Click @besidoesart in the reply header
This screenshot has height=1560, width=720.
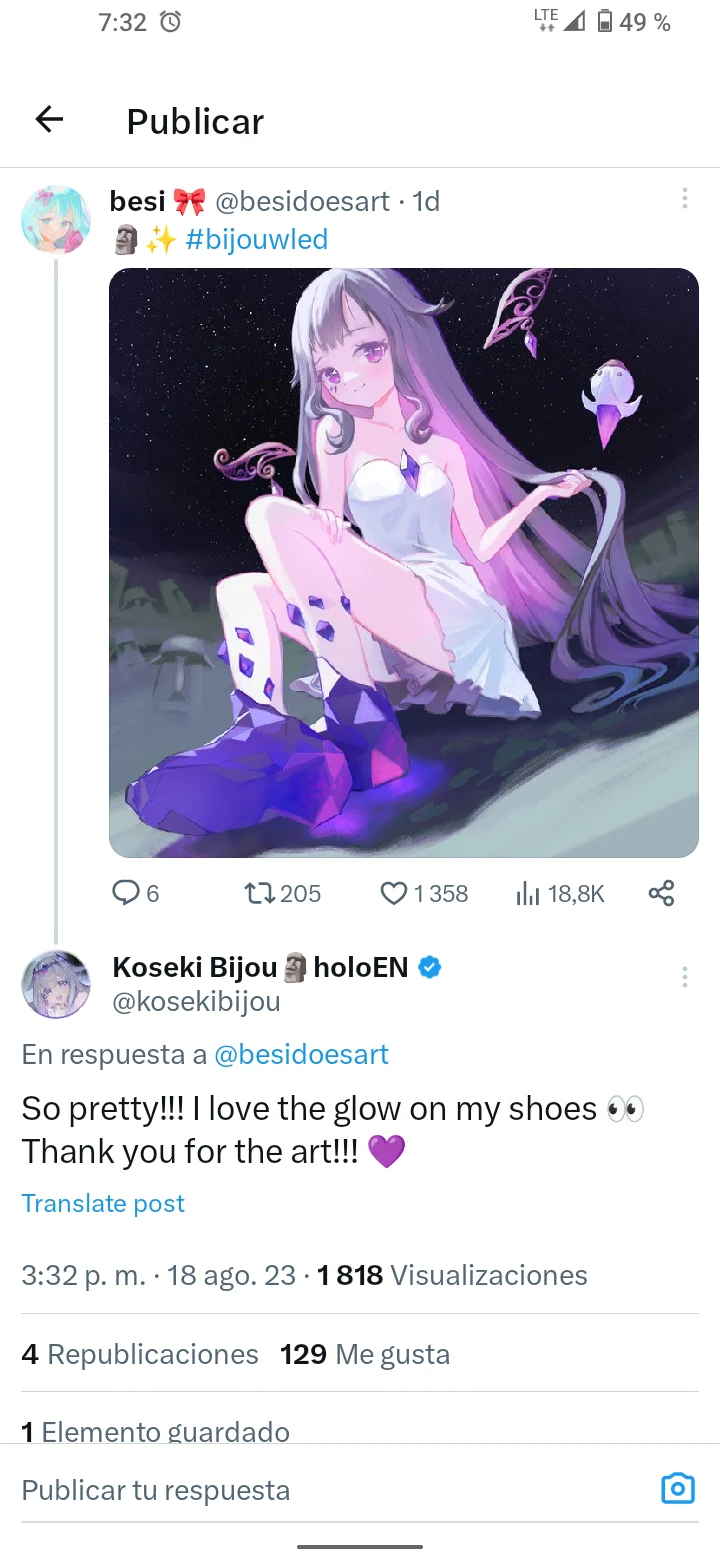(299, 1054)
